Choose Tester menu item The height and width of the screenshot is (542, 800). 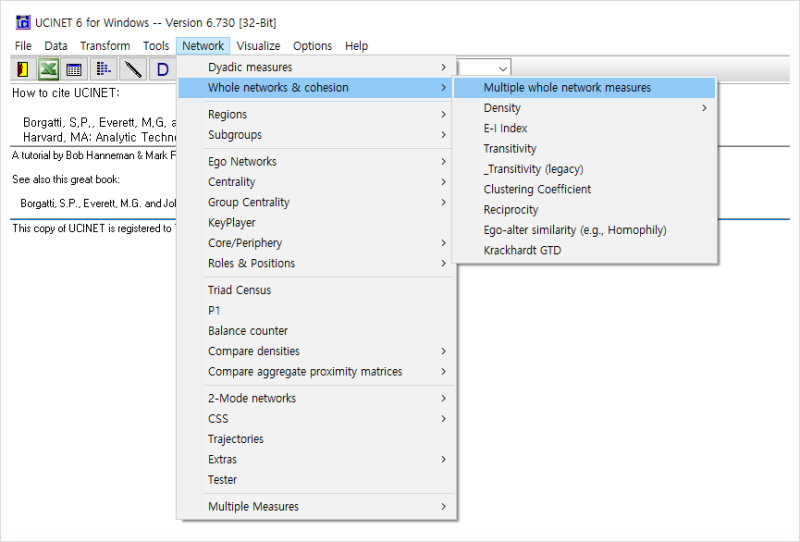click(316, 480)
